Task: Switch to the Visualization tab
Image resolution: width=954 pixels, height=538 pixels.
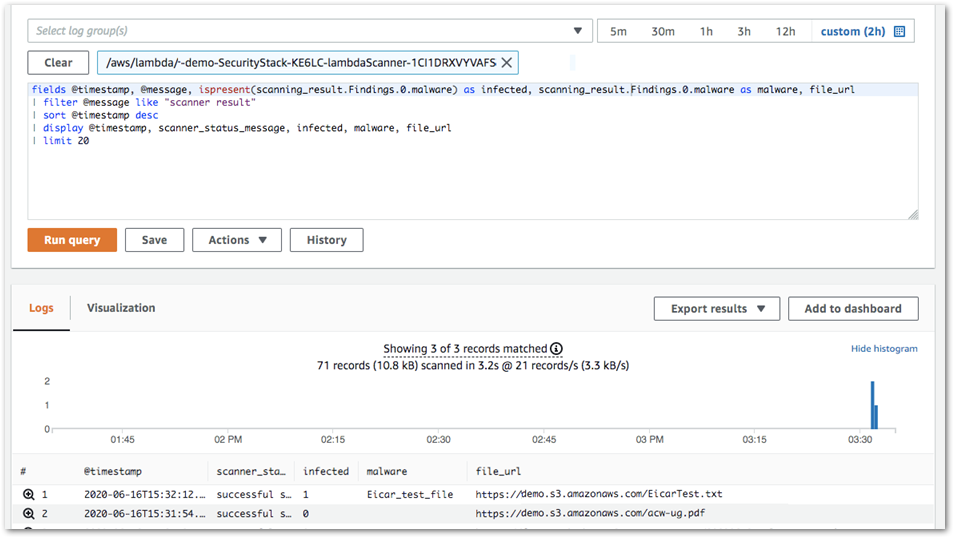Action: [121, 308]
